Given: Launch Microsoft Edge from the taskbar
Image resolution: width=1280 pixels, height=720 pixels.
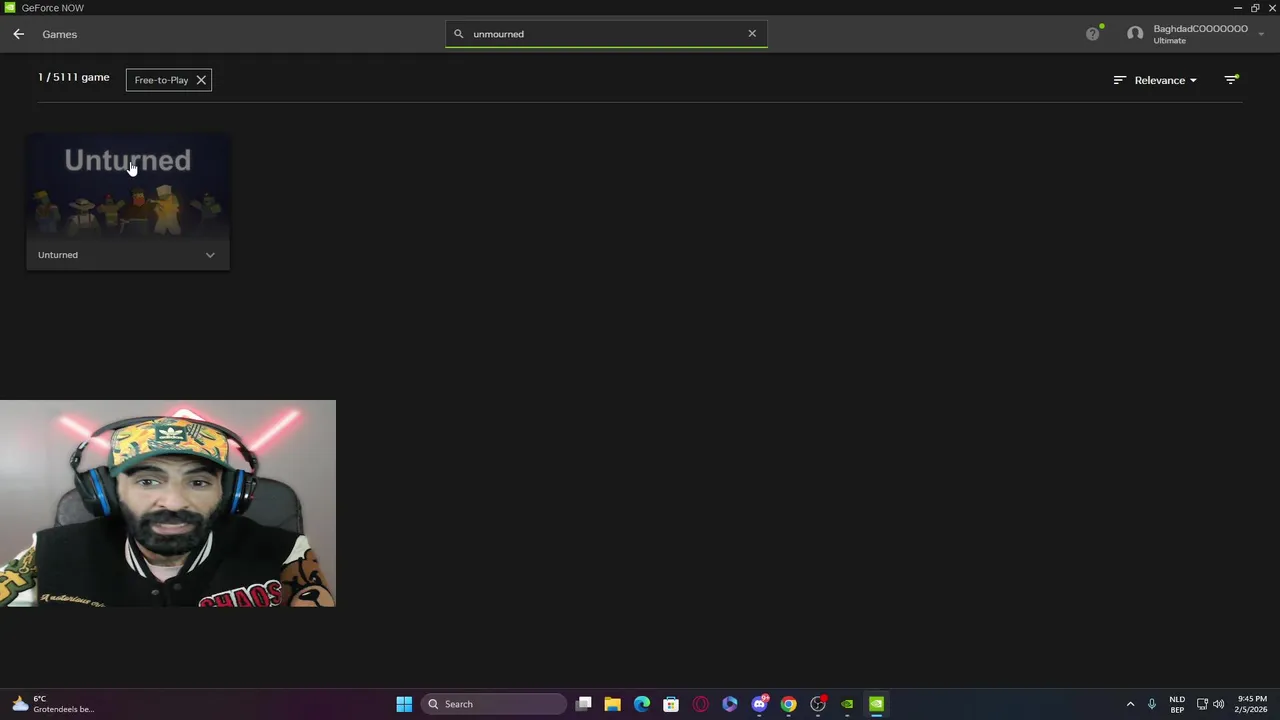Looking at the screenshot, I should tap(642, 704).
